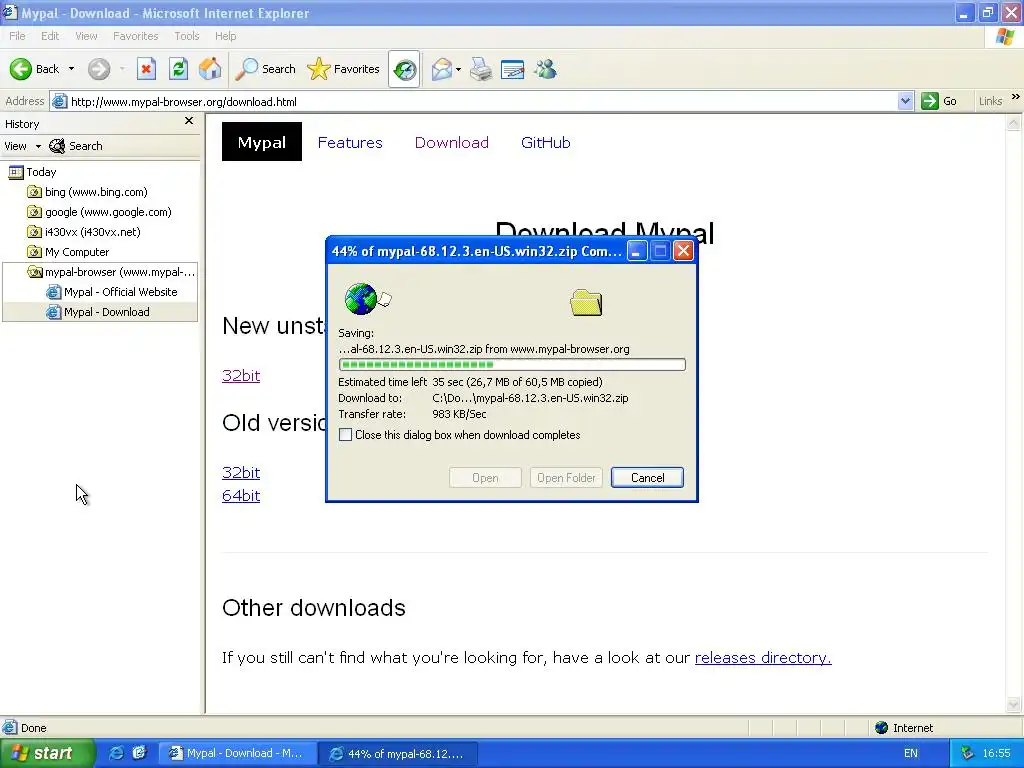
Task: Open the Help menu
Action: [x=225, y=36]
